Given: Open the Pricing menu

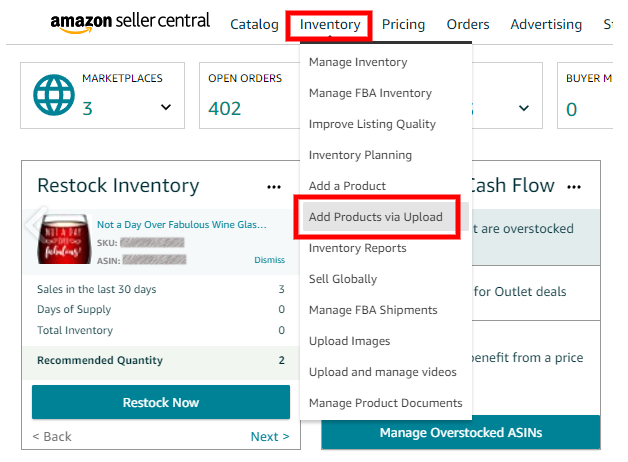Looking at the screenshot, I should pos(403,24).
